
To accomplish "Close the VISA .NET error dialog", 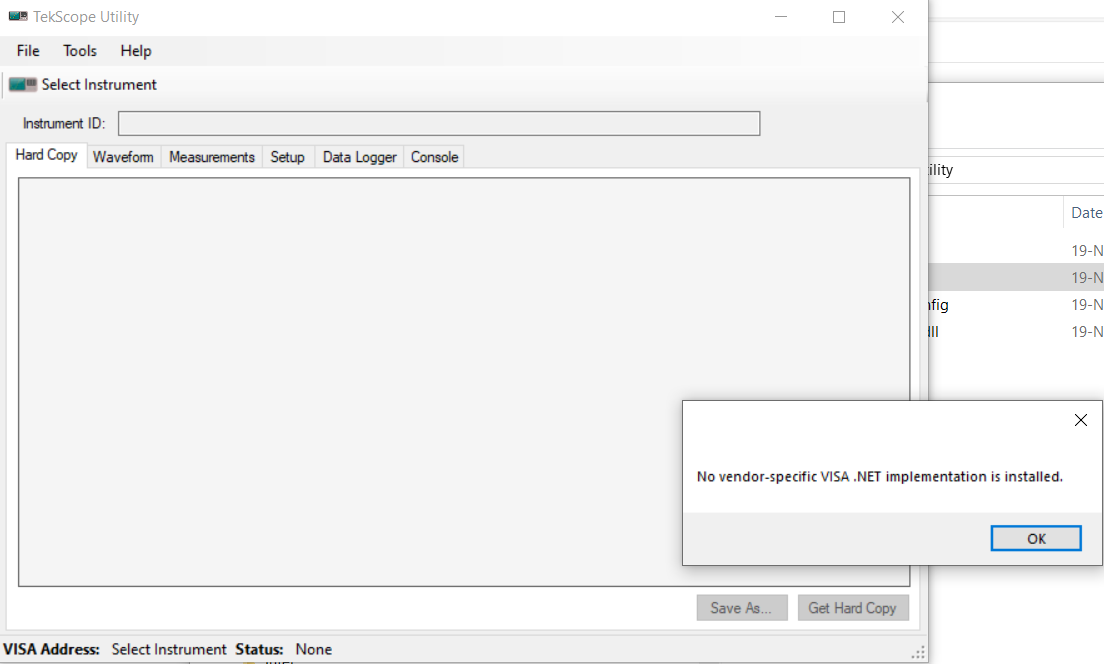I will pos(1080,421).
